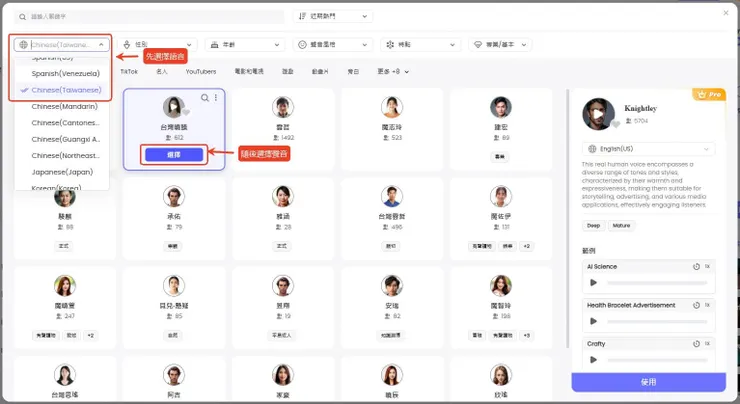740x404 pixels.
Task: Select the voice card with 523 users
Action: tap(392, 129)
